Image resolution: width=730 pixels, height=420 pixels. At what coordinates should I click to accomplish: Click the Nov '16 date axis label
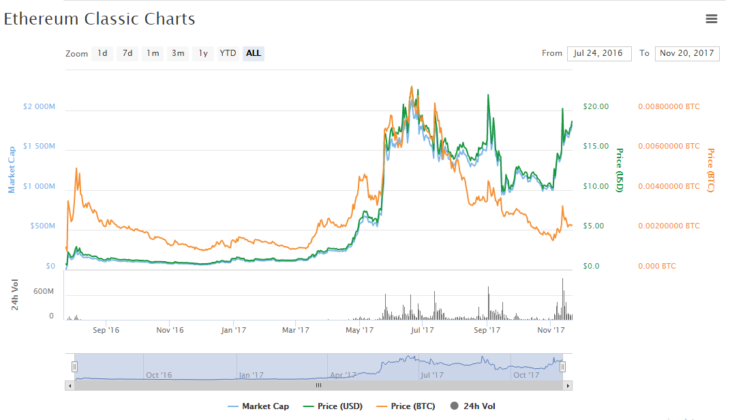tap(169, 330)
